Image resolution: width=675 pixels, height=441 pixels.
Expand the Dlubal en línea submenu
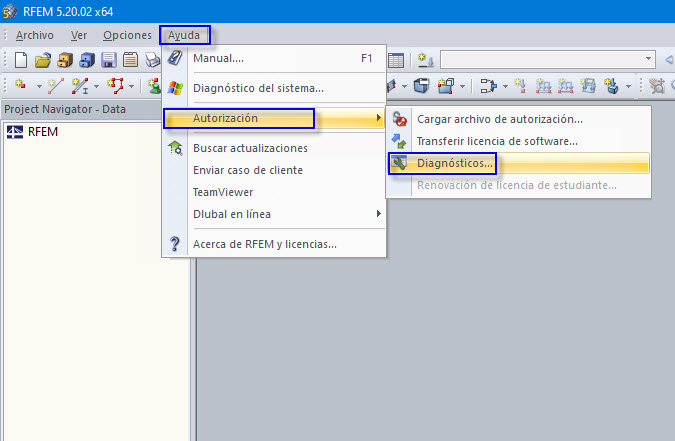(x=274, y=214)
